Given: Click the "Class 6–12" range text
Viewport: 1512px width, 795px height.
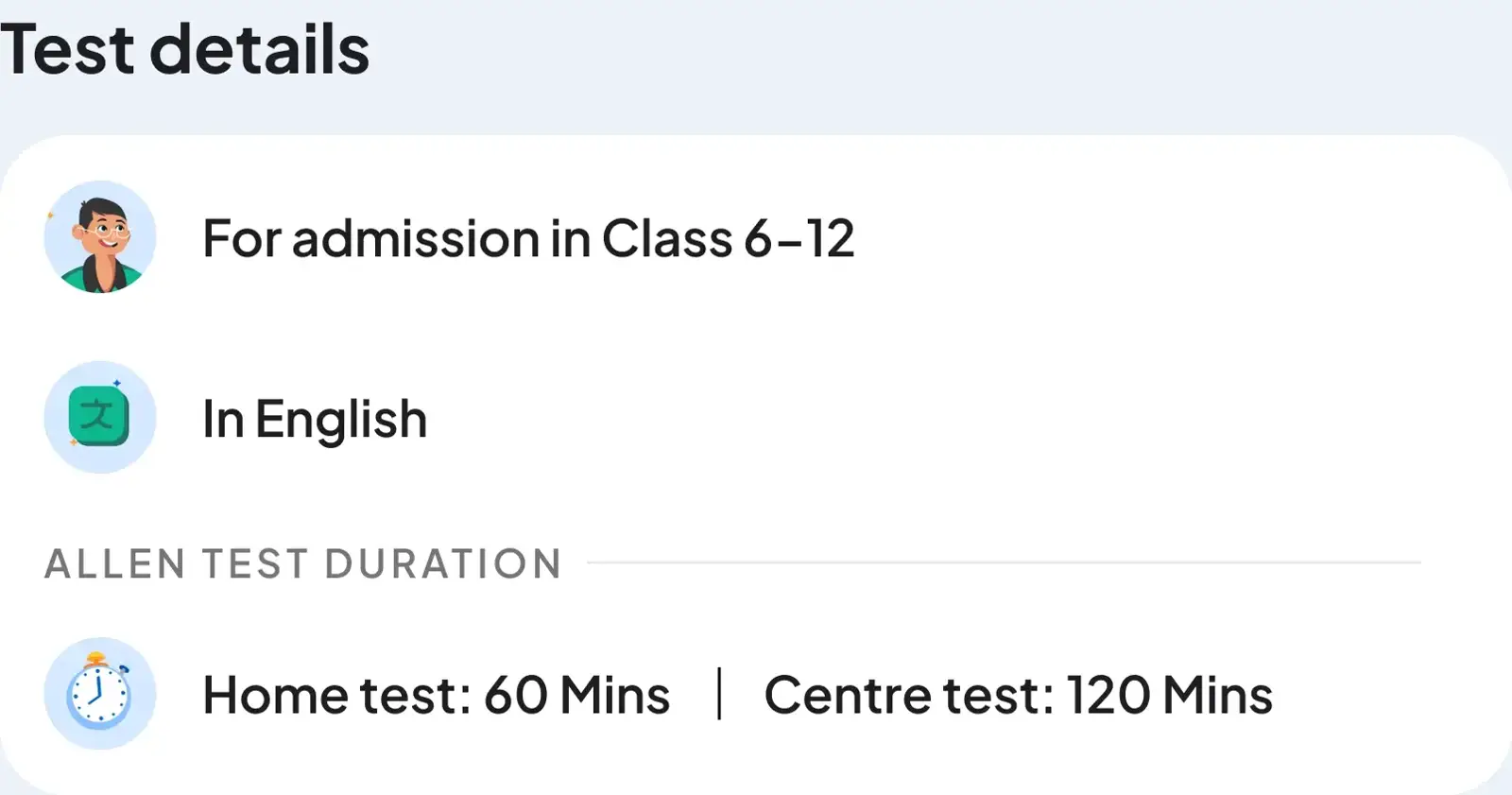Looking at the screenshot, I should [x=728, y=238].
